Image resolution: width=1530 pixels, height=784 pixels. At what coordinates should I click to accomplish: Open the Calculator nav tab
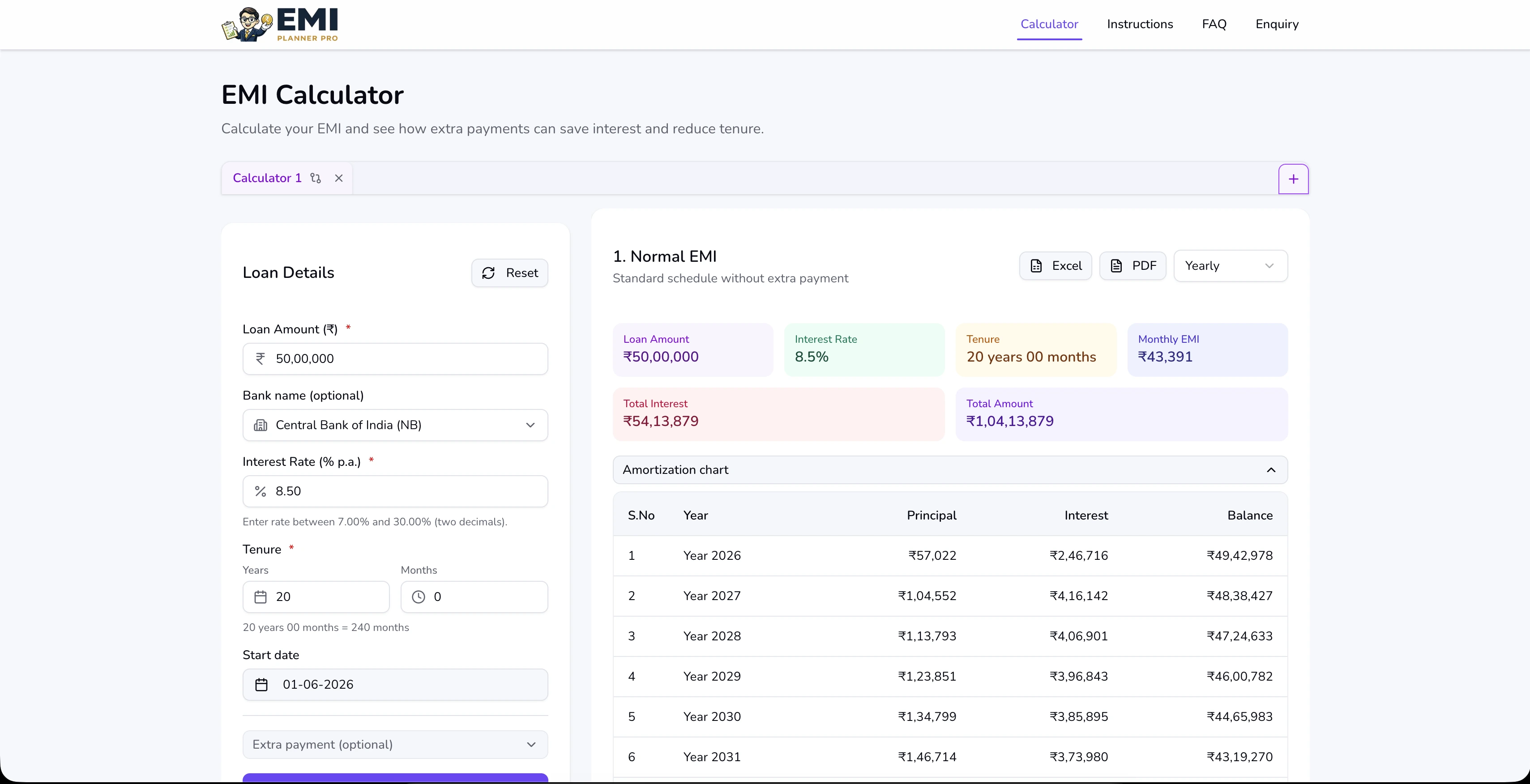tap(1049, 24)
